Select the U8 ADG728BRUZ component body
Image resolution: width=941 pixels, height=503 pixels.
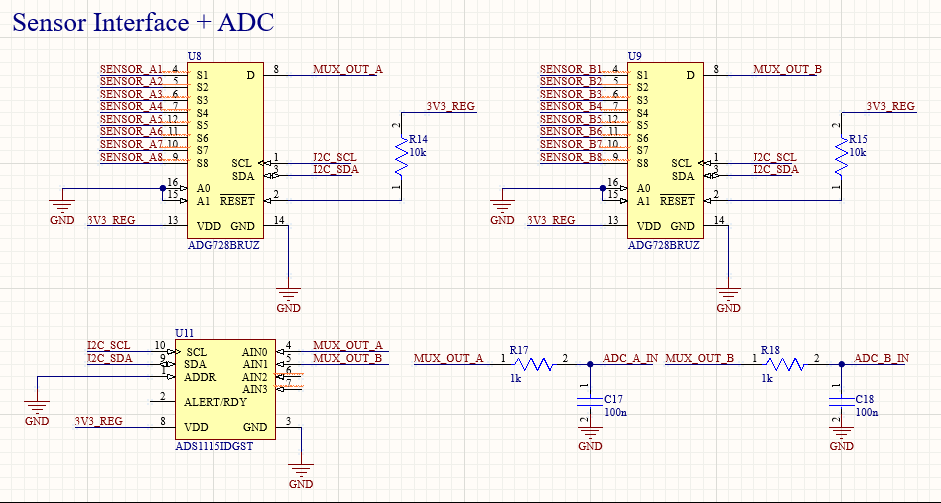[226, 150]
